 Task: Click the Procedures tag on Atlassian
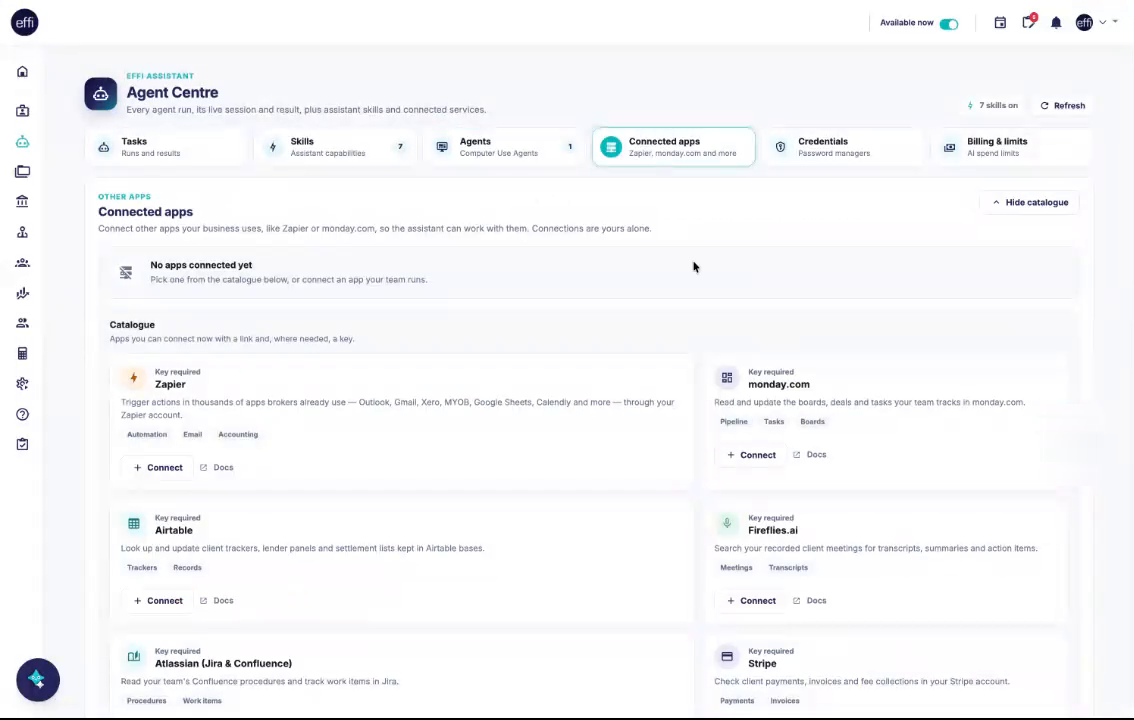[146, 700]
